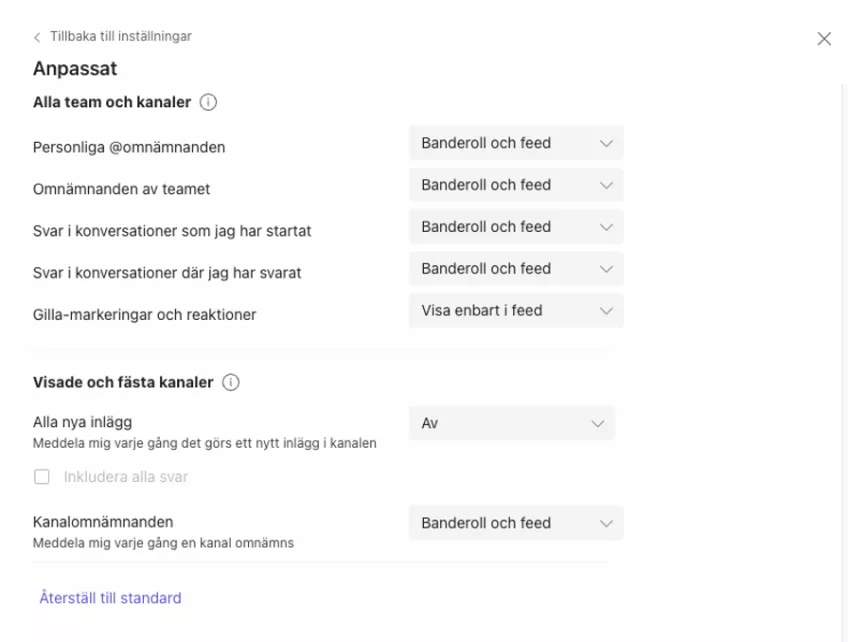Click the Personliga @omnämnanden label
Viewport: 848px width, 642px height.
(x=129, y=147)
